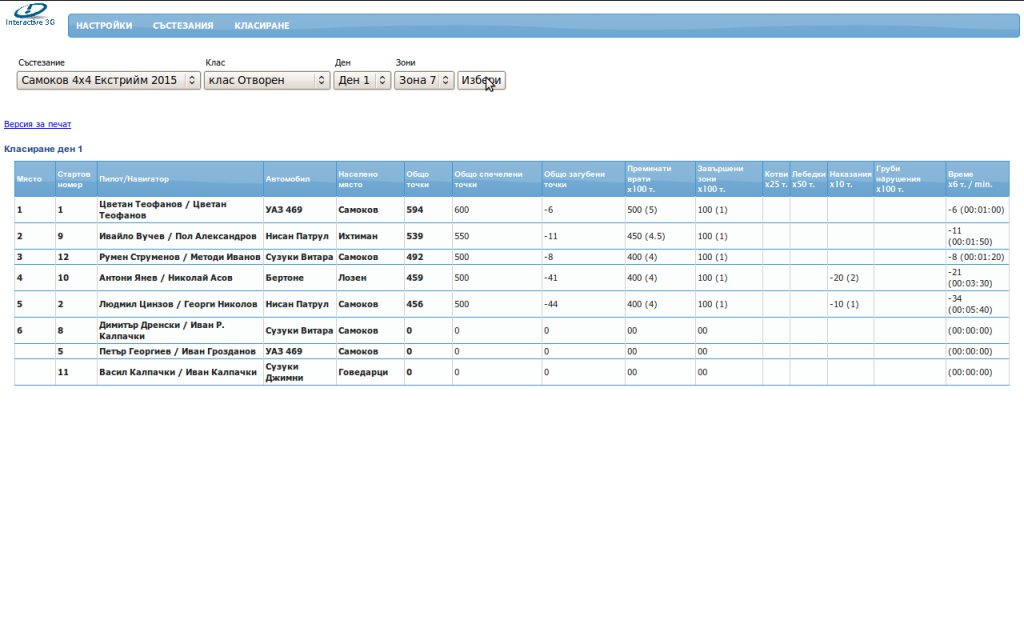
Task: Open the Версия за печат link
Action: (38, 125)
